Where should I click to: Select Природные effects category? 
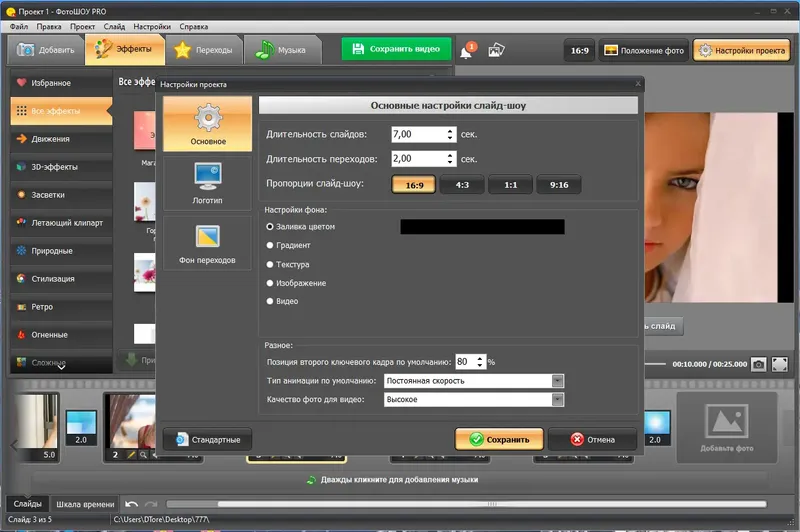point(61,251)
